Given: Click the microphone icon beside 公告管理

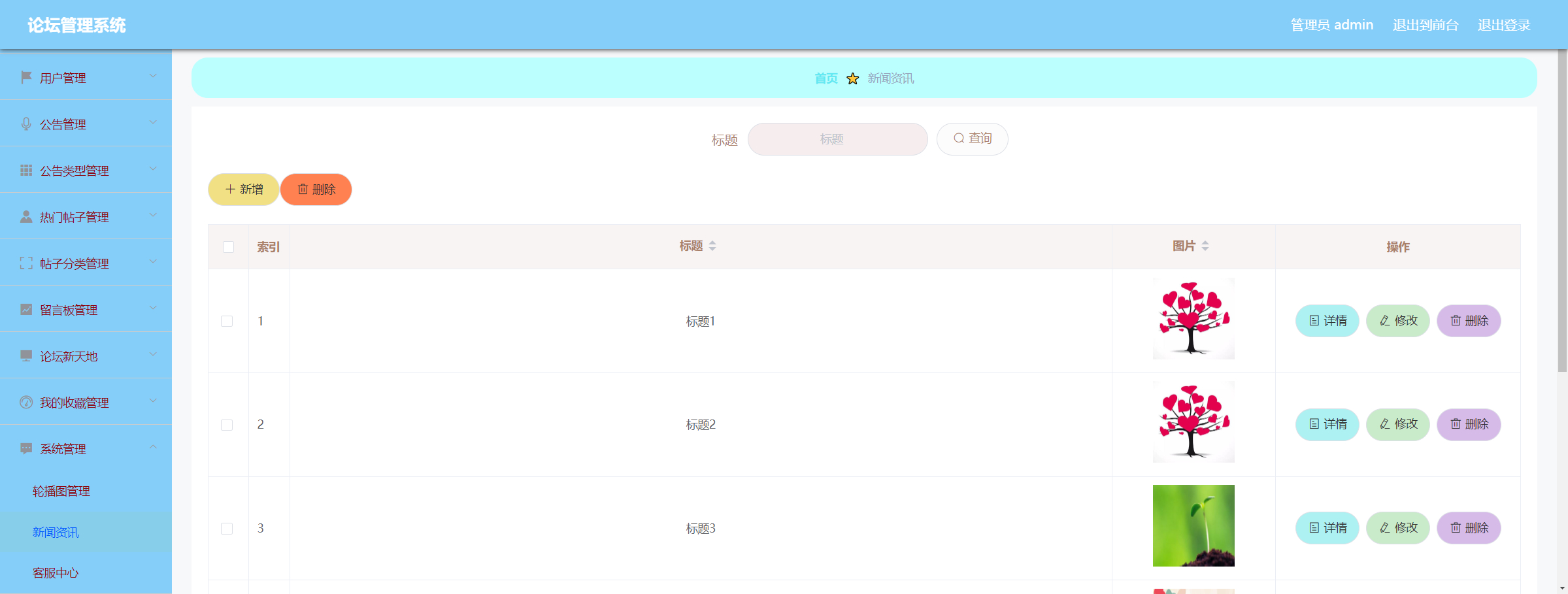Looking at the screenshot, I should (26, 124).
